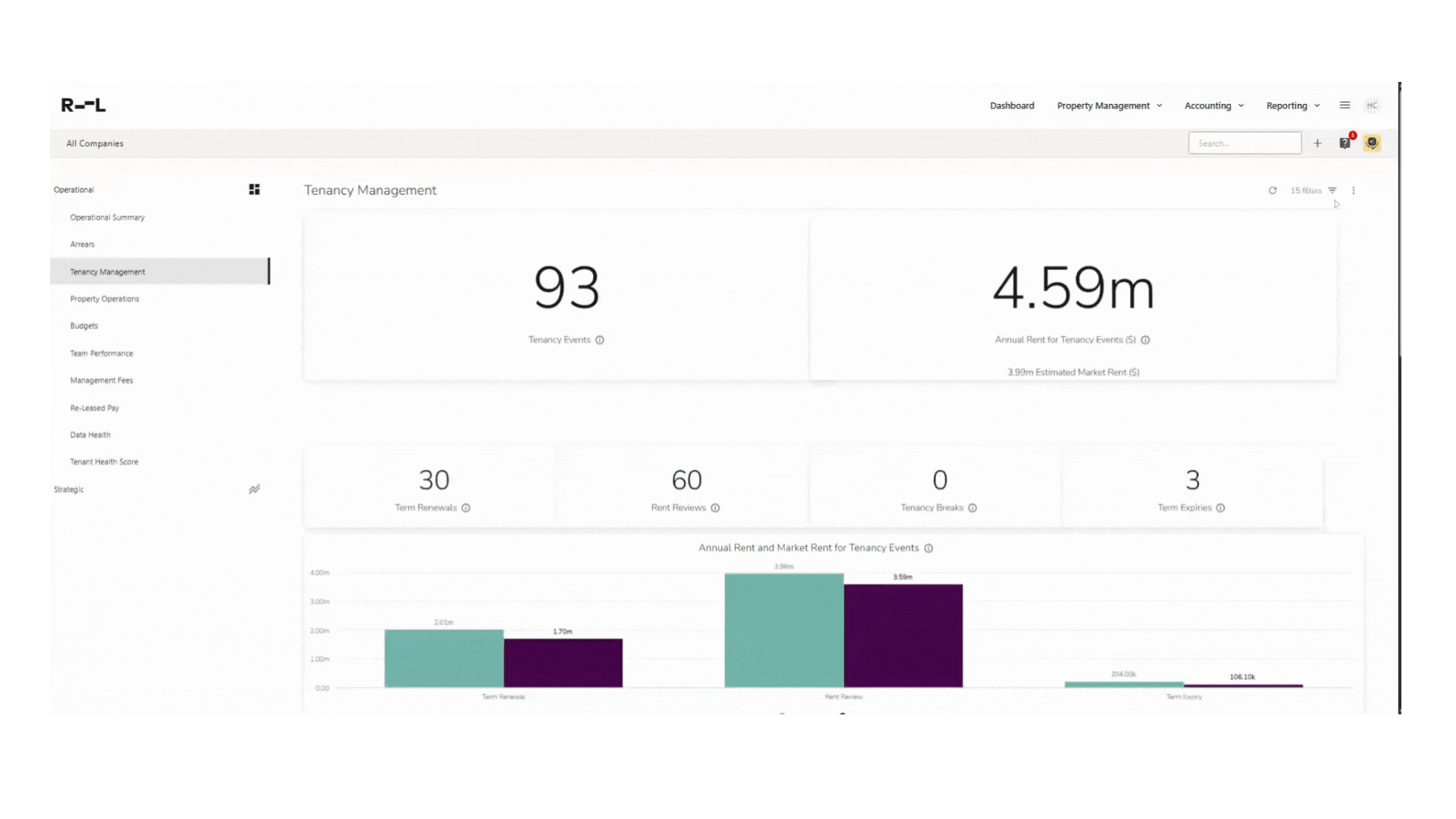This screenshot has width=1456, height=819.
Task: Expand the Accounting dropdown menu
Action: (x=1213, y=105)
